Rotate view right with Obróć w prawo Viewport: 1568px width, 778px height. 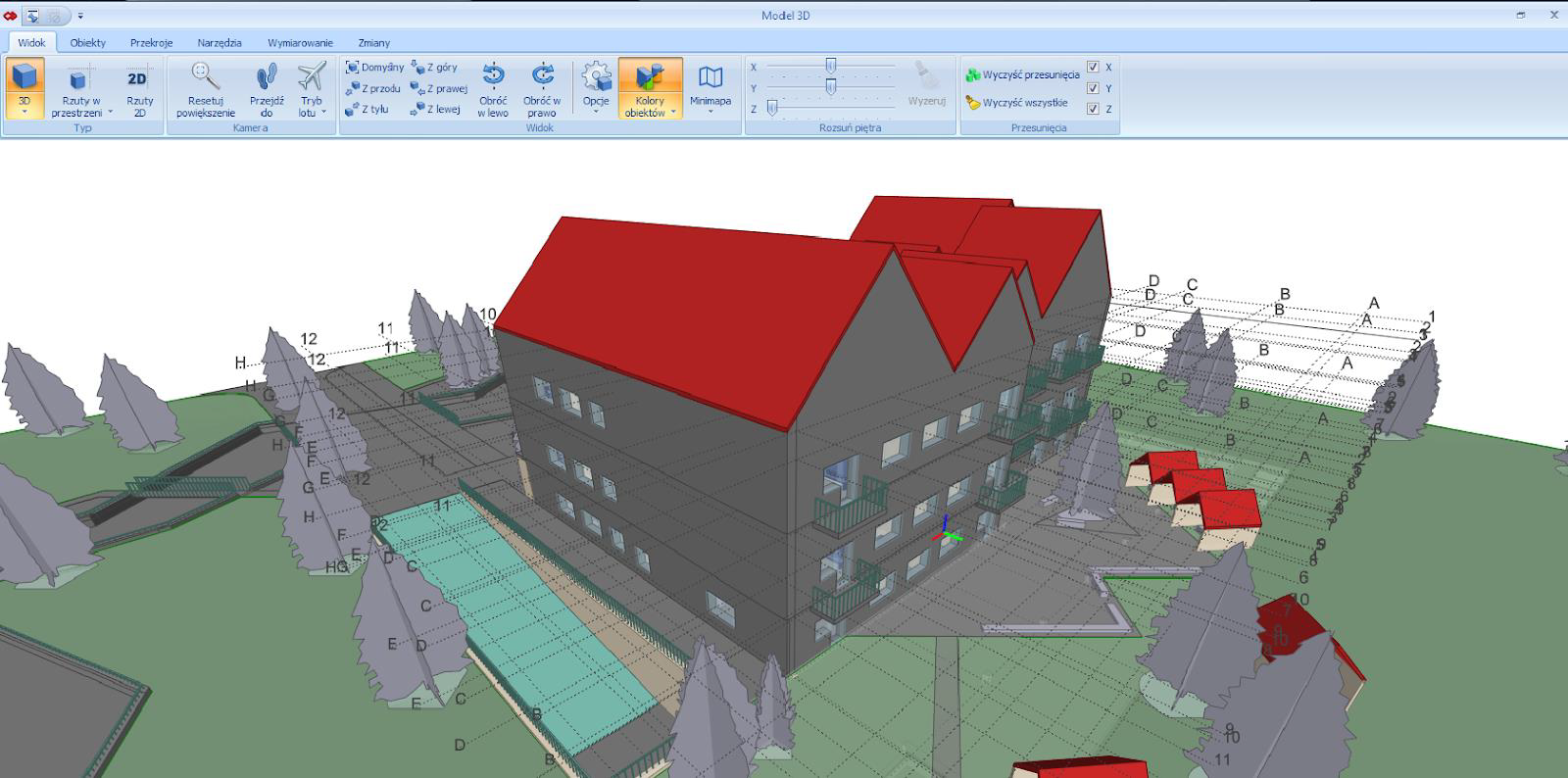542,77
